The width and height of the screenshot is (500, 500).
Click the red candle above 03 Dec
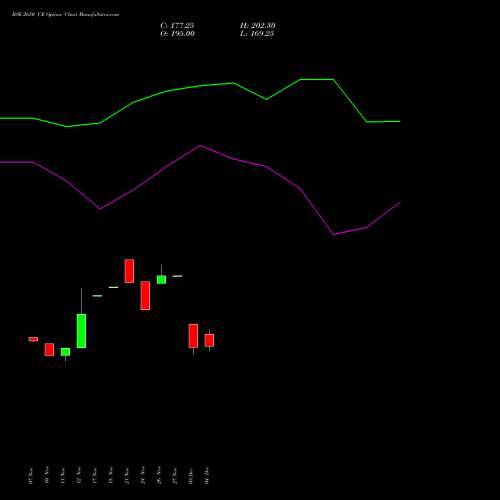point(193,336)
